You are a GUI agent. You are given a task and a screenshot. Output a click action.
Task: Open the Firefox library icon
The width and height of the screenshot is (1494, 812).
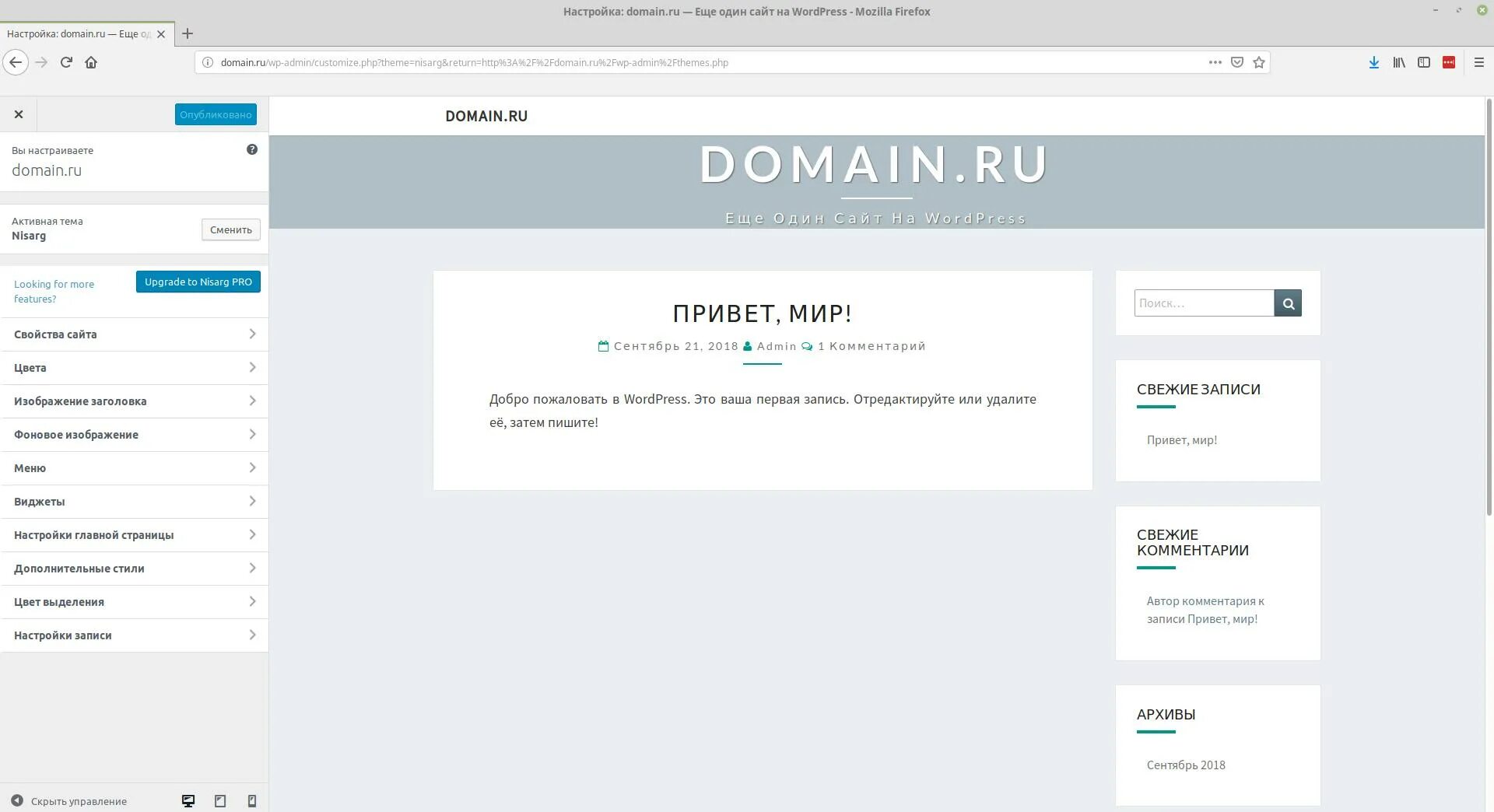pyautogui.click(x=1399, y=62)
